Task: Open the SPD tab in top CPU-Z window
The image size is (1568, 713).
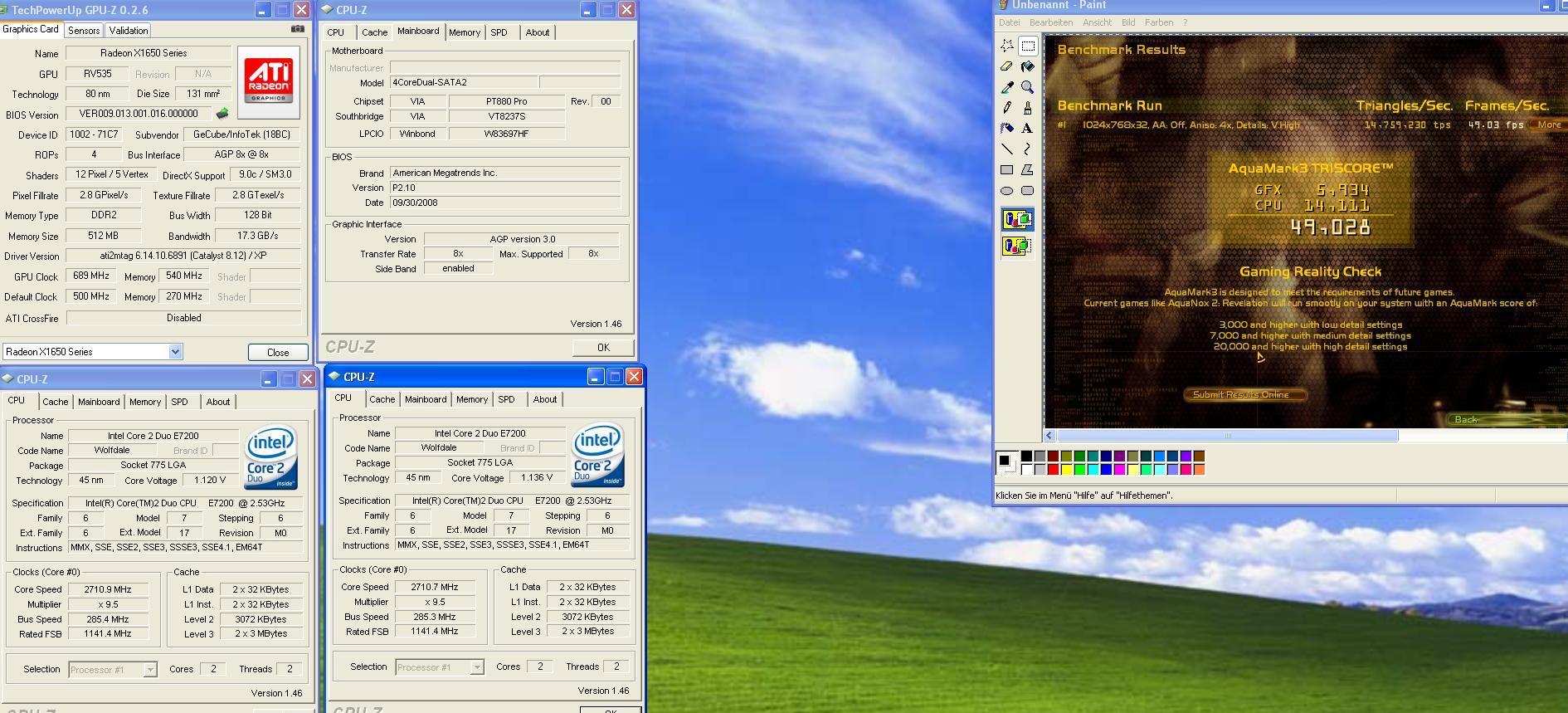Action: click(x=499, y=32)
